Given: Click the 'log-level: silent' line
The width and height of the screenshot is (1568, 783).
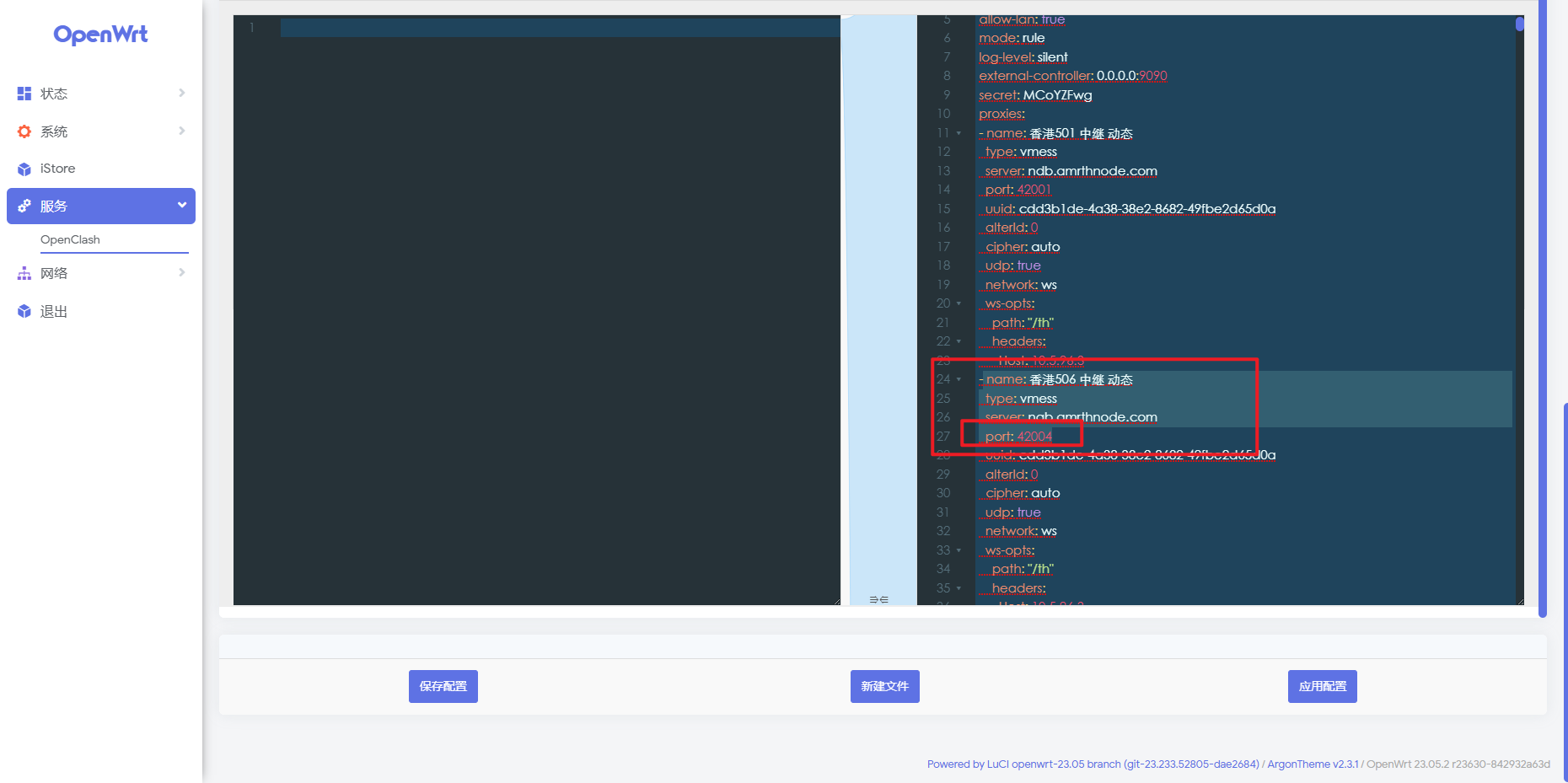Looking at the screenshot, I should (x=1023, y=57).
